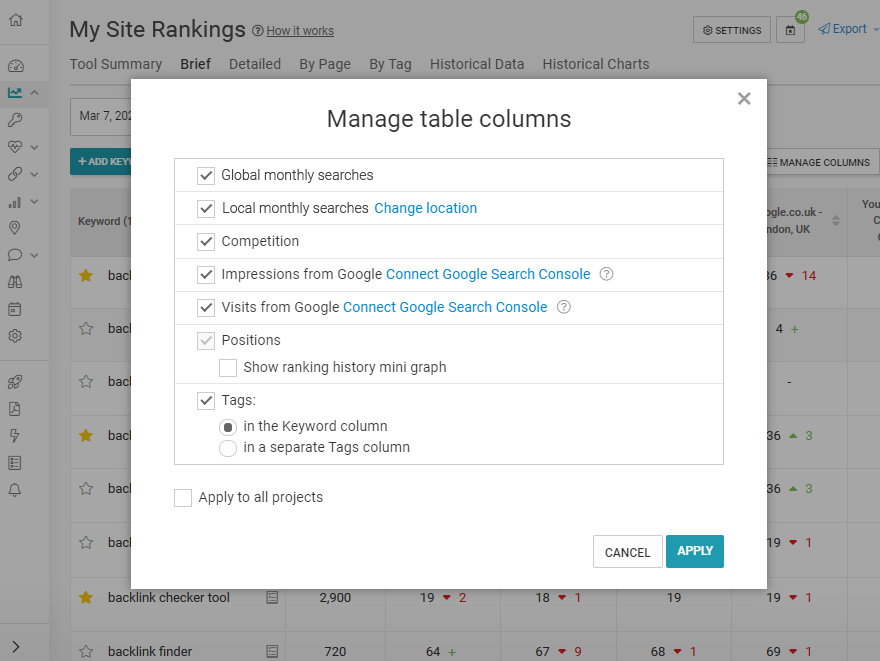Switch to By Page tab
The width and height of the screenshot is (880, 661).
pyautogui.click(x=325, y=65)
